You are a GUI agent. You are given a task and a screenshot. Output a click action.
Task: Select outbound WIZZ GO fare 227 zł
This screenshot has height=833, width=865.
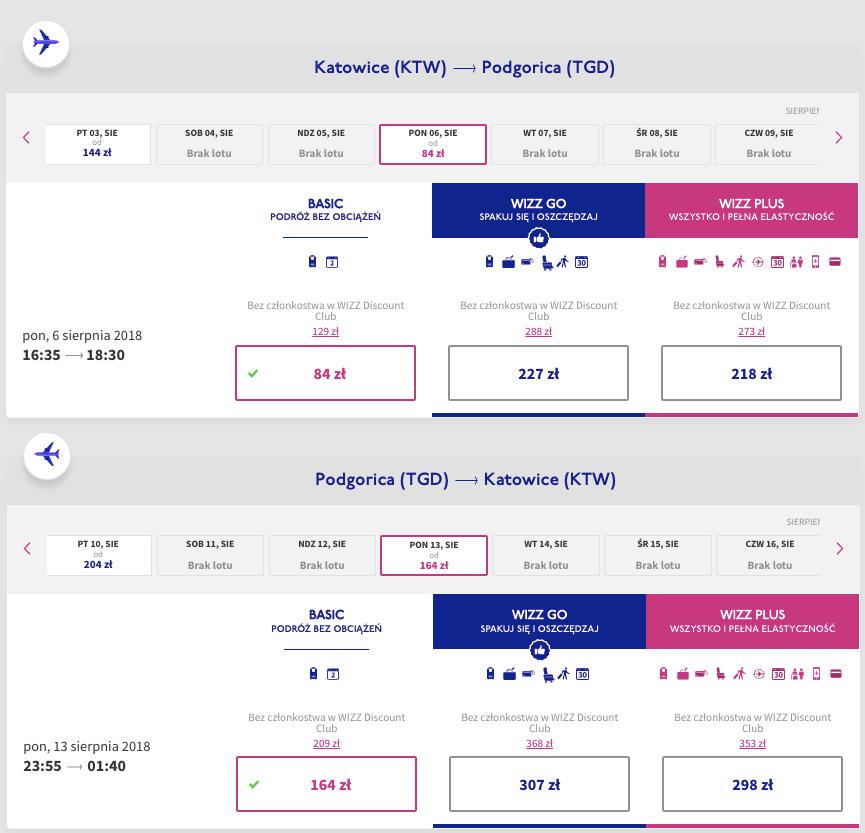(x=538, y=373)
